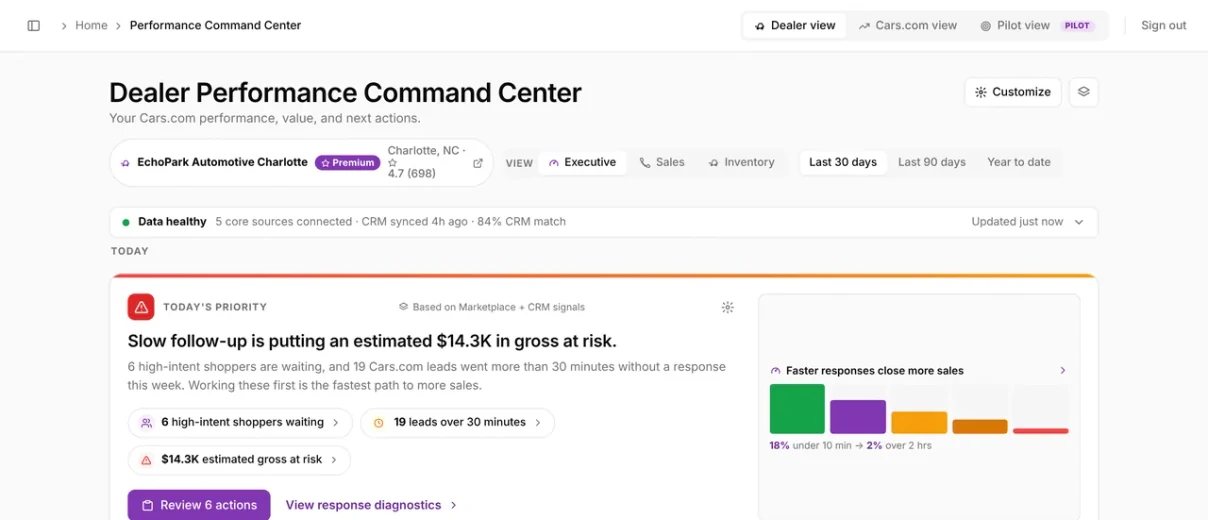The height and width of the screenshot is (520, 1208).
Task: Click the 4.7 (698) star rating
Action: point(412,174)
